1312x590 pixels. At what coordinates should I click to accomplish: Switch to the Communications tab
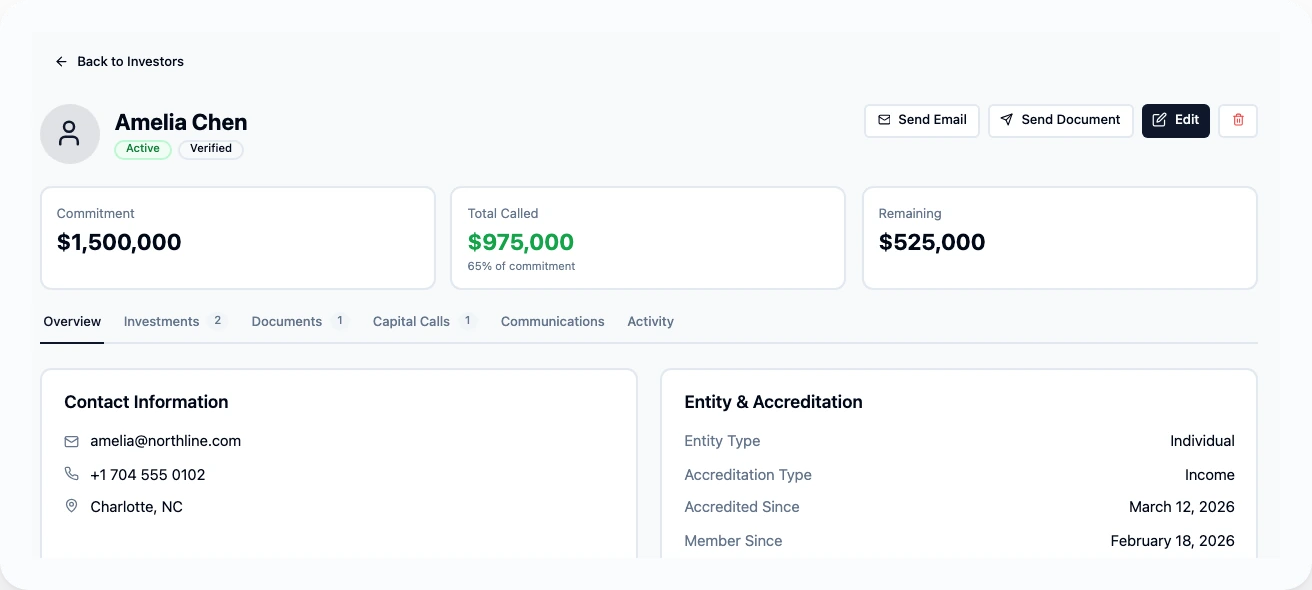(x=552, y=322)
